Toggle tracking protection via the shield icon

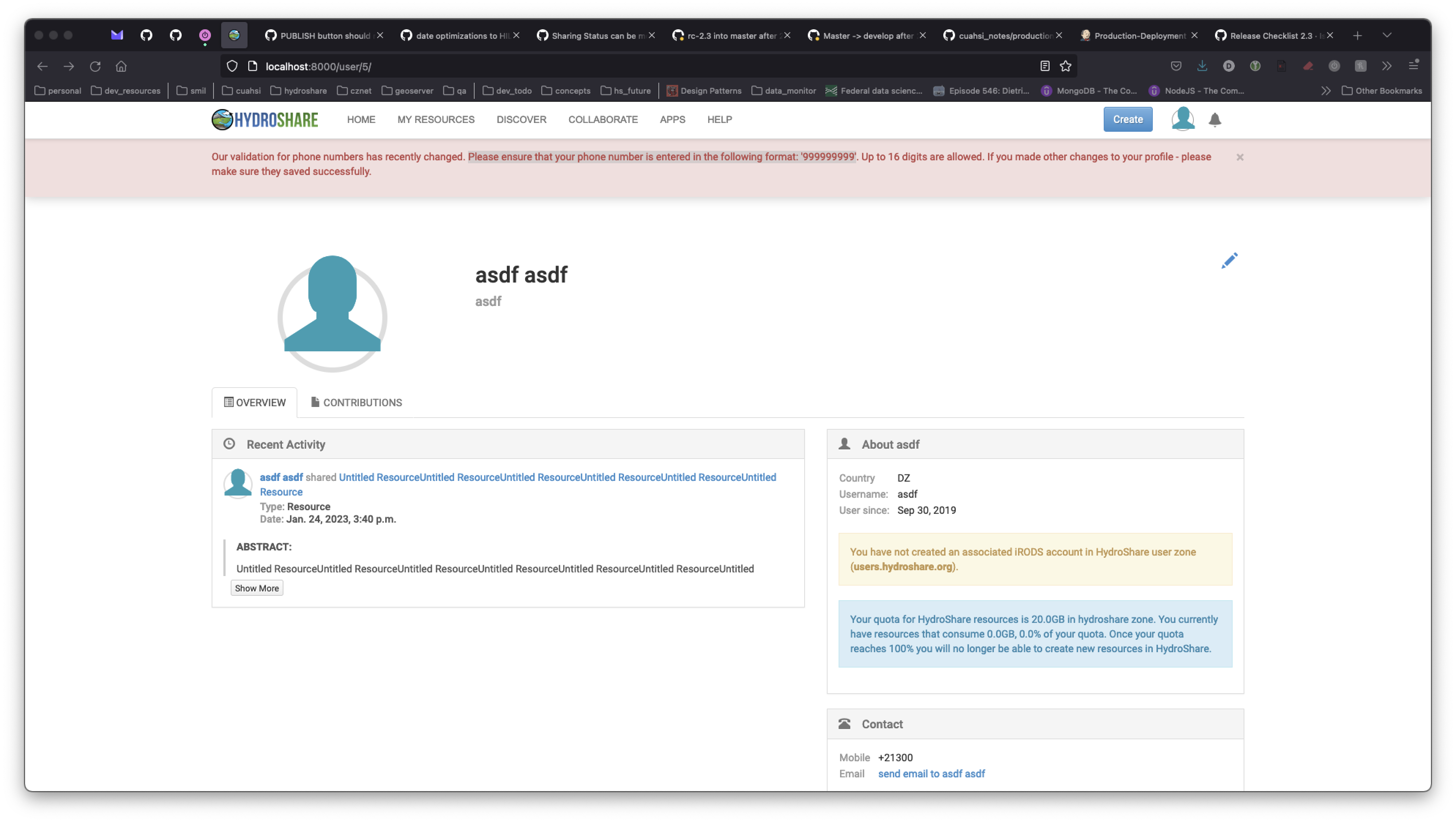(x=232, y=66)
